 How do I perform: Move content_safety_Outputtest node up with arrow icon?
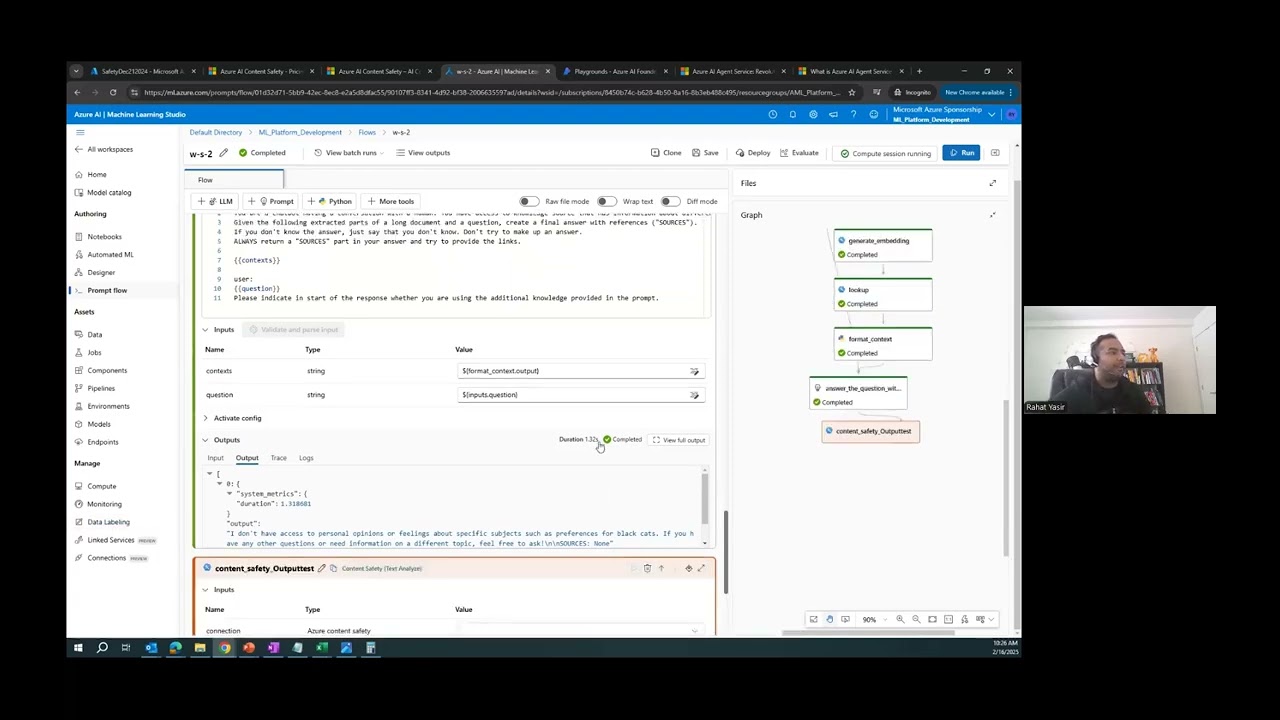point(661,568)
